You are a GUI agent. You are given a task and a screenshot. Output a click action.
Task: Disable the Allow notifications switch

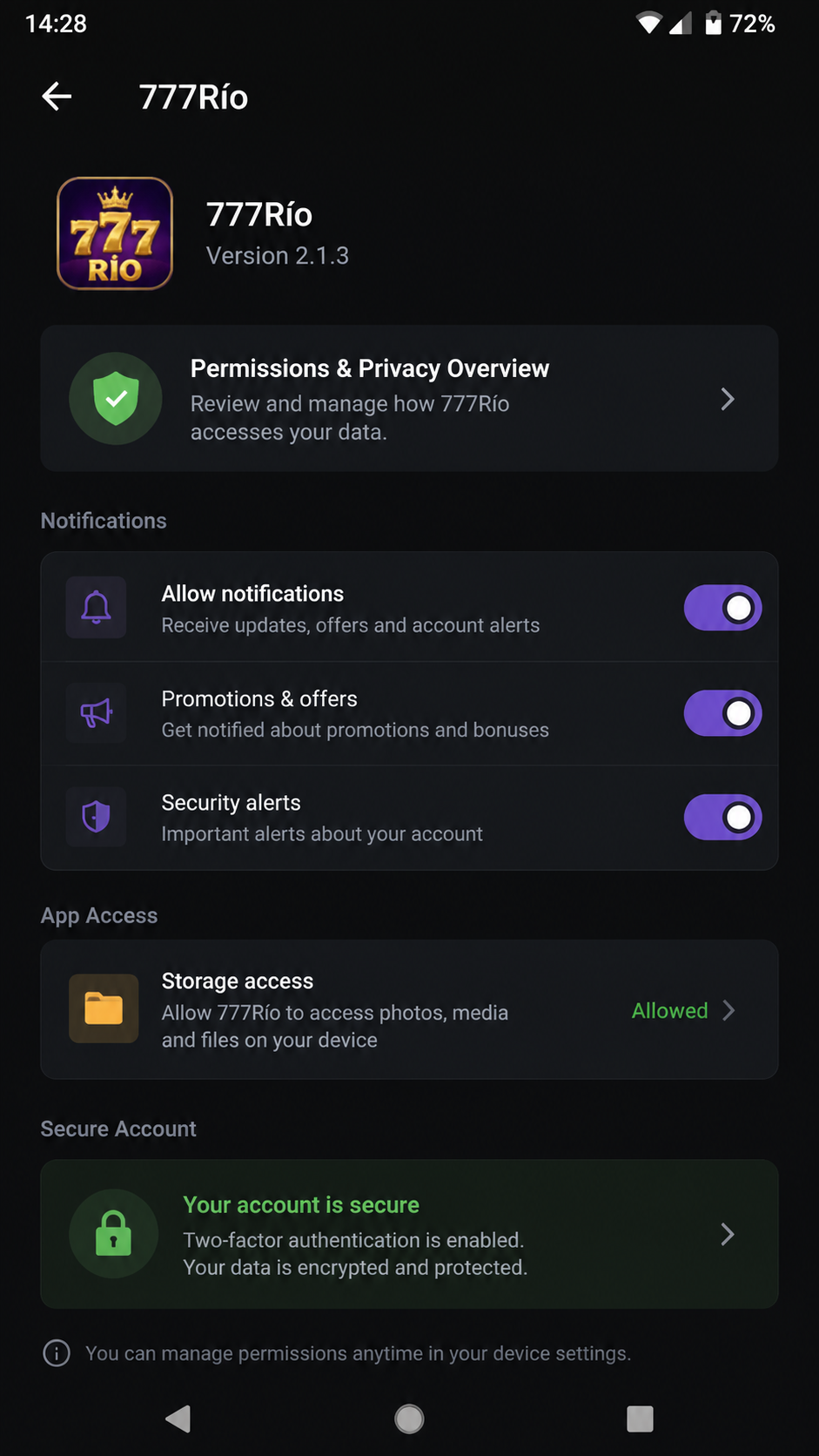[722, 608]
